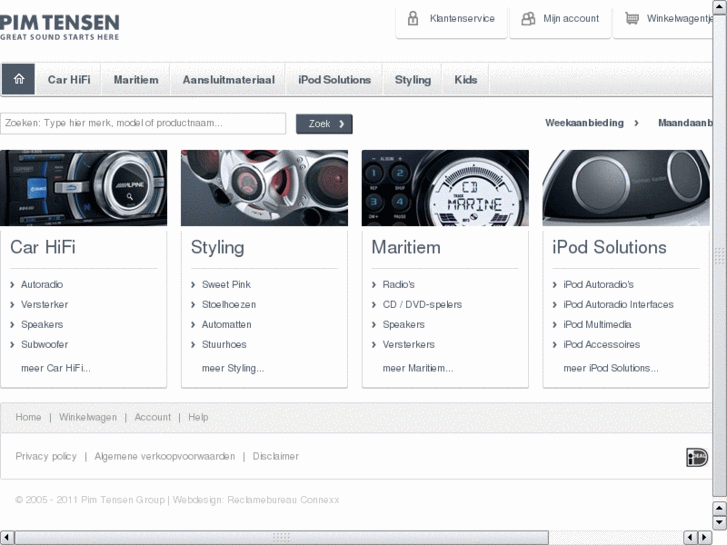Open the Disclaimer link
The width and height of the screenshot is (727, 545).
pos(275,456)
